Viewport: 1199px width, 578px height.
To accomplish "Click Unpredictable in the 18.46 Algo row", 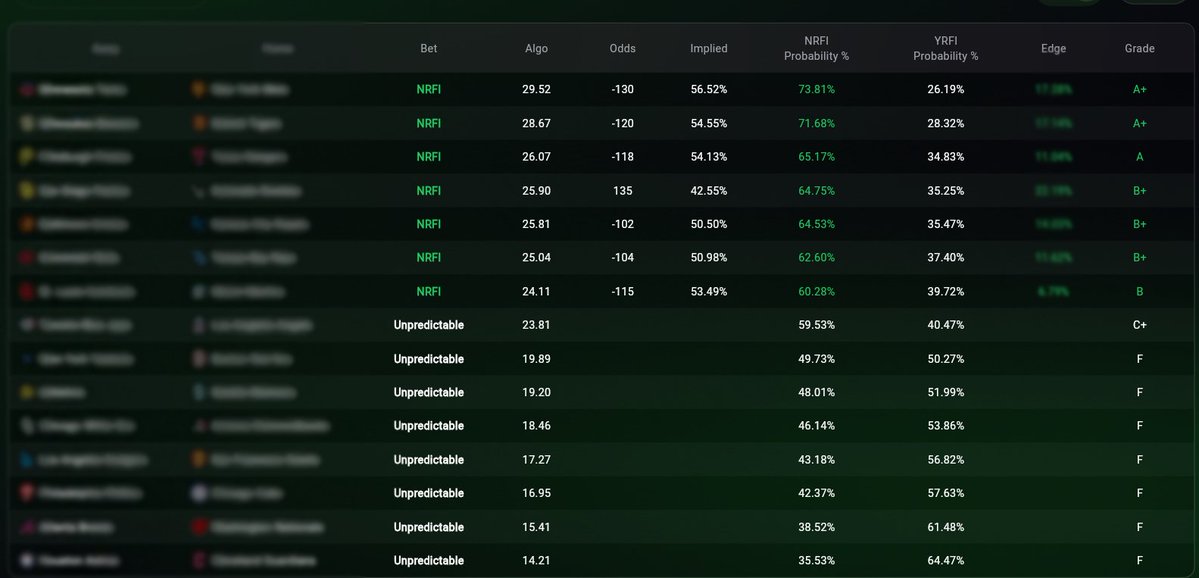I will point(428,426).
